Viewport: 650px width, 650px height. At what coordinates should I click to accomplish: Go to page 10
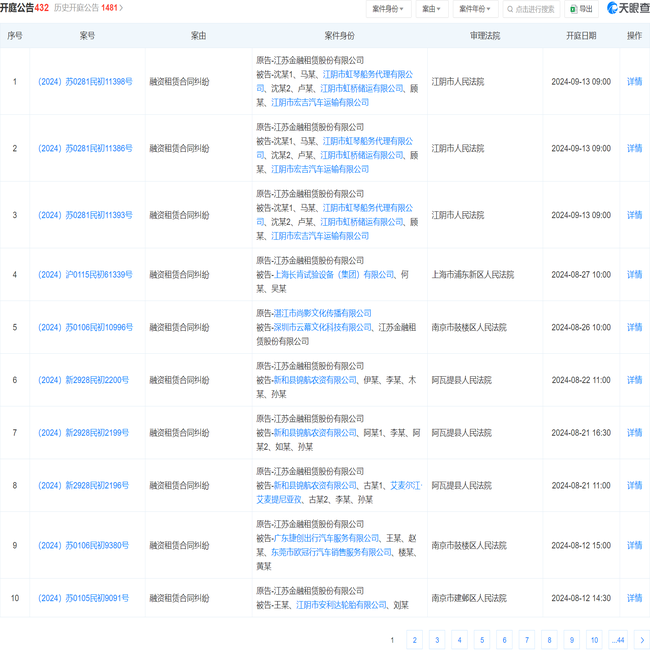[x=594, y=640]
